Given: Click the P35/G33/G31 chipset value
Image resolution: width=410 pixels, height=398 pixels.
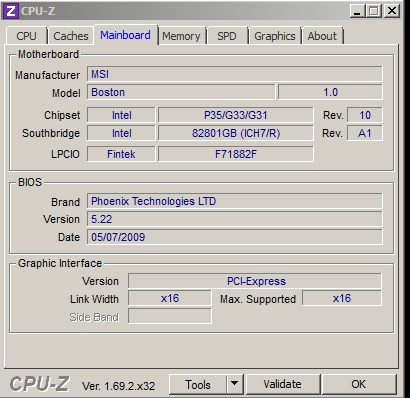Looking at the screenshot, I should (x=236, y=115).
